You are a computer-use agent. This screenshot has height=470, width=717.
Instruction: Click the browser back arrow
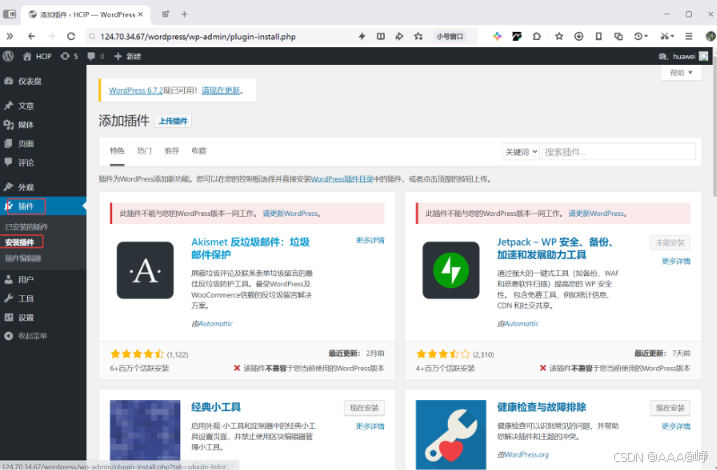31,36
